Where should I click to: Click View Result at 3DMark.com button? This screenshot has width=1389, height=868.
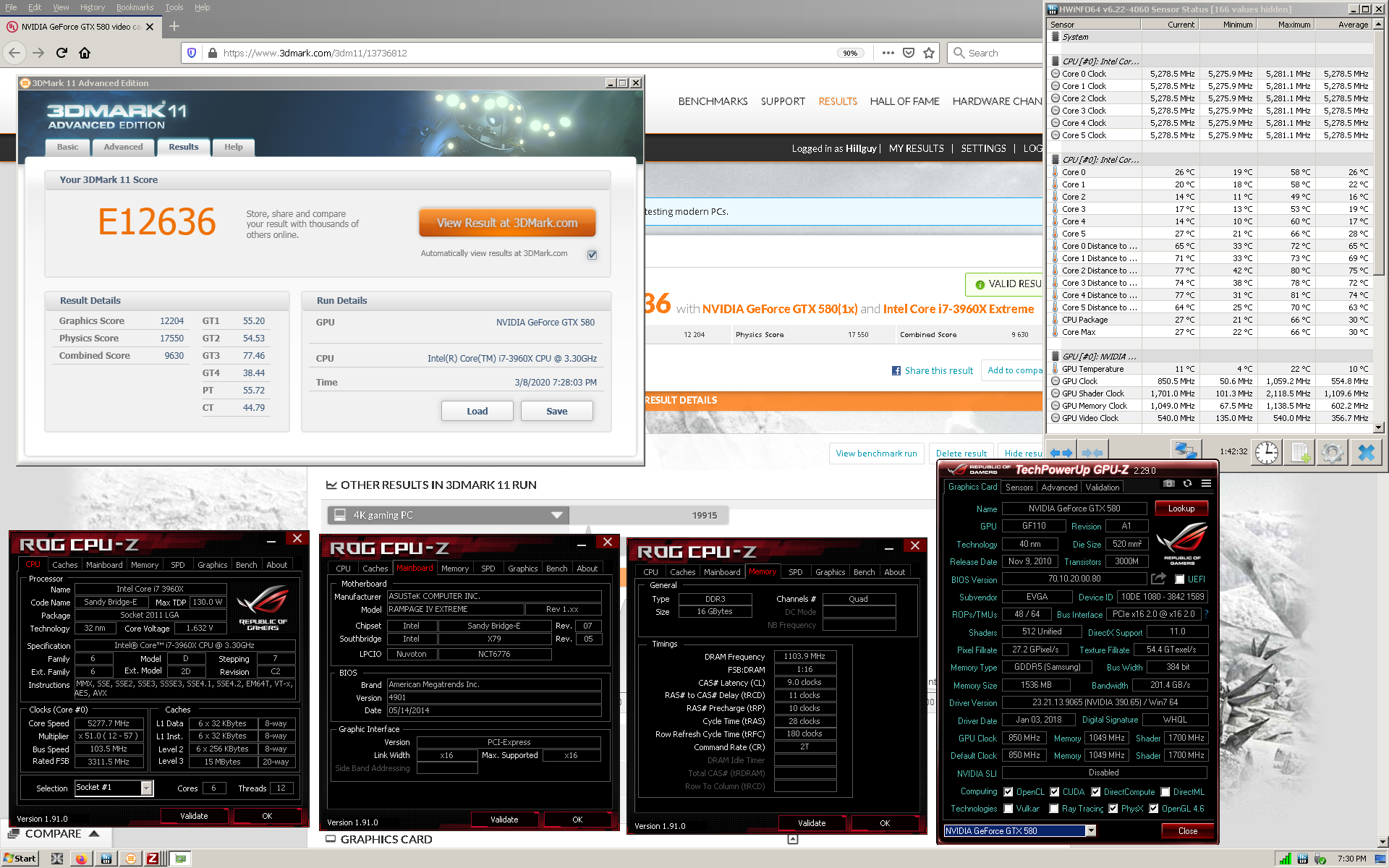(x=507, y=223)
